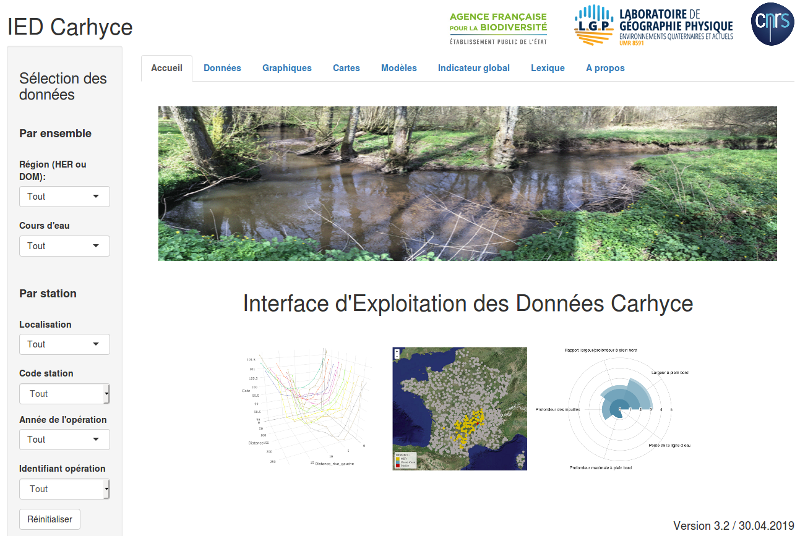
Task: Open the Région (HER ou DOM) dropdown
Action: (64, 197)
